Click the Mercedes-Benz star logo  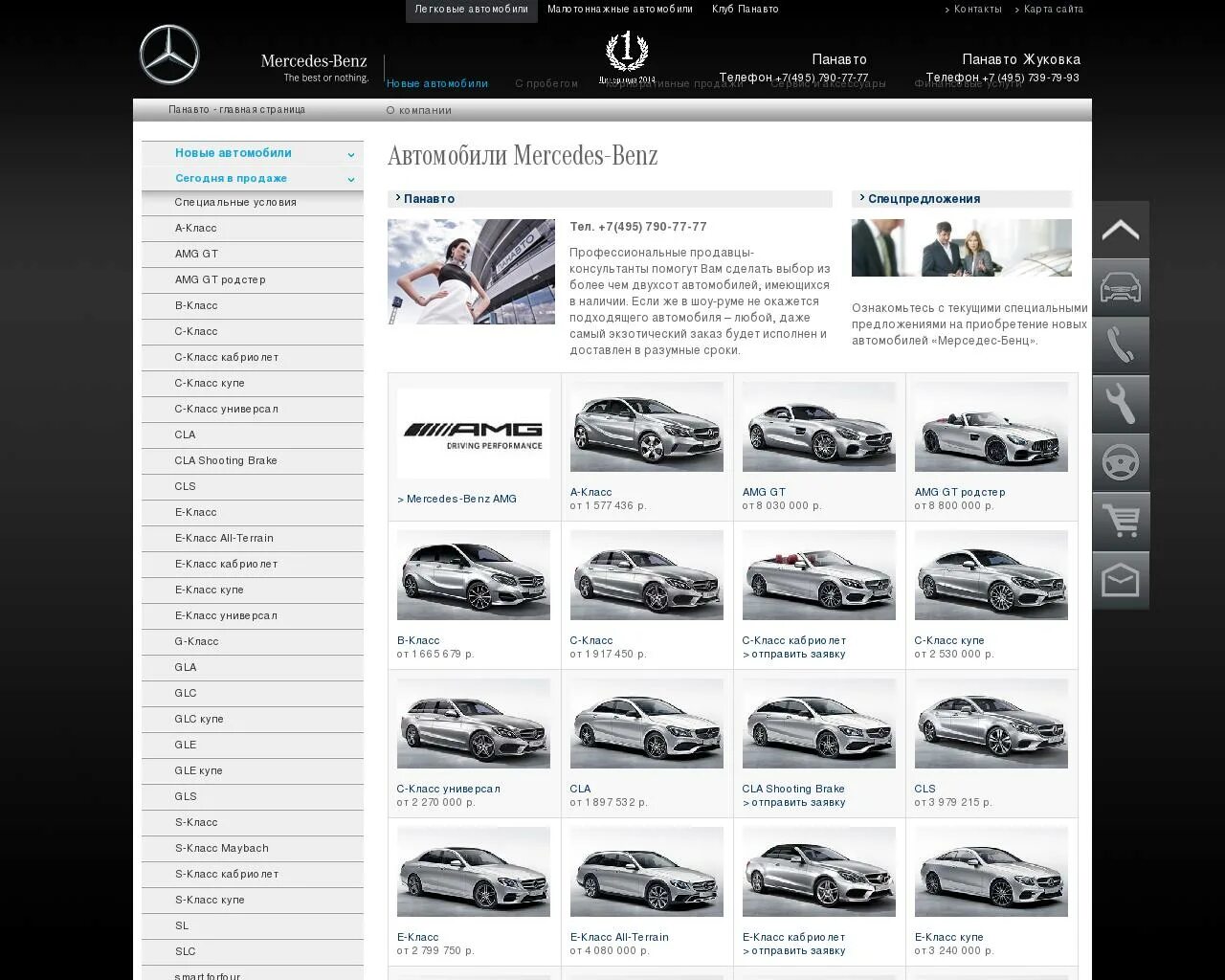(x=169, y=55)
